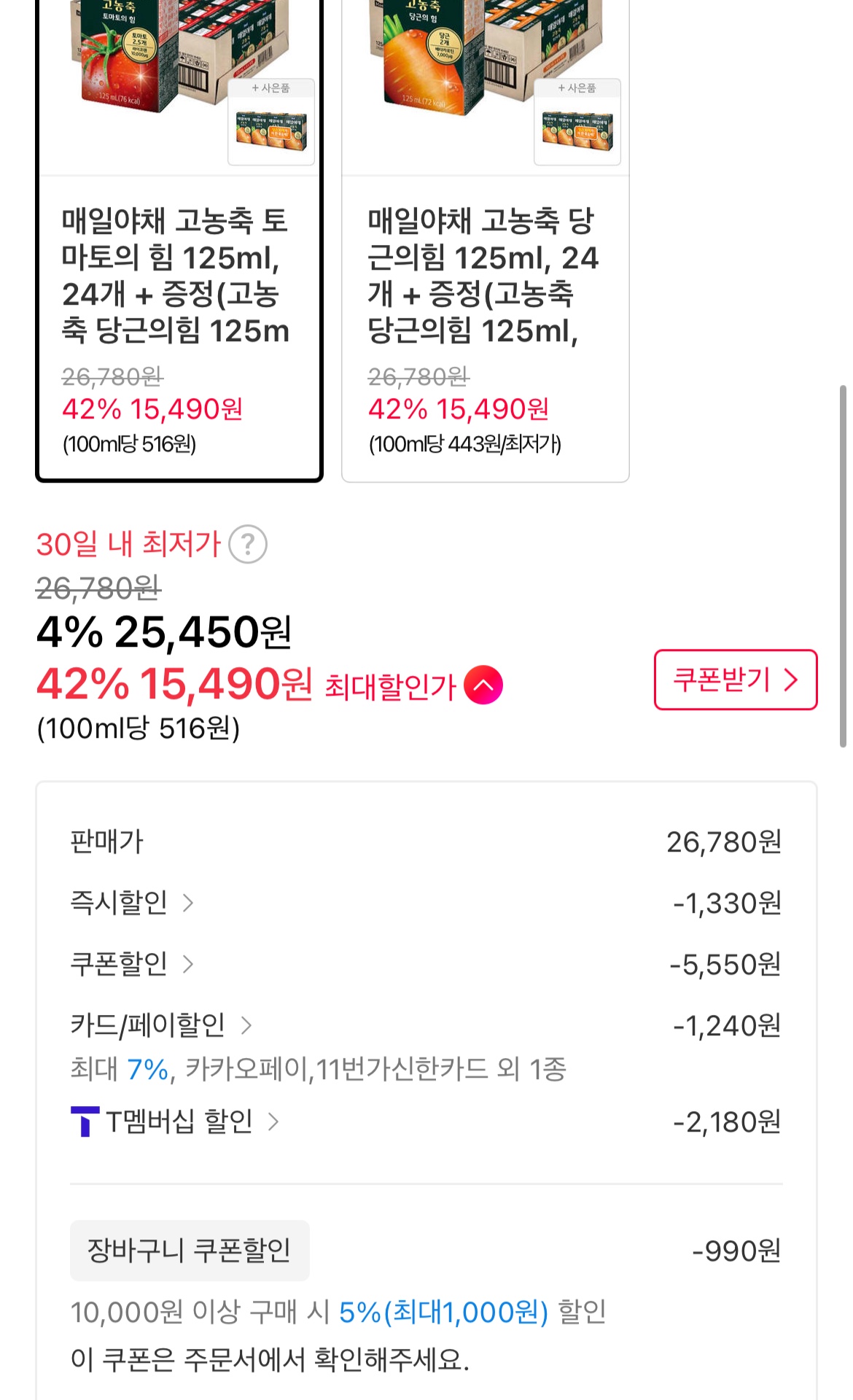The image size is (853, 1400).
Task: Click the 사은품 gift thumbnail on carrot card
Action: (577, 122)
